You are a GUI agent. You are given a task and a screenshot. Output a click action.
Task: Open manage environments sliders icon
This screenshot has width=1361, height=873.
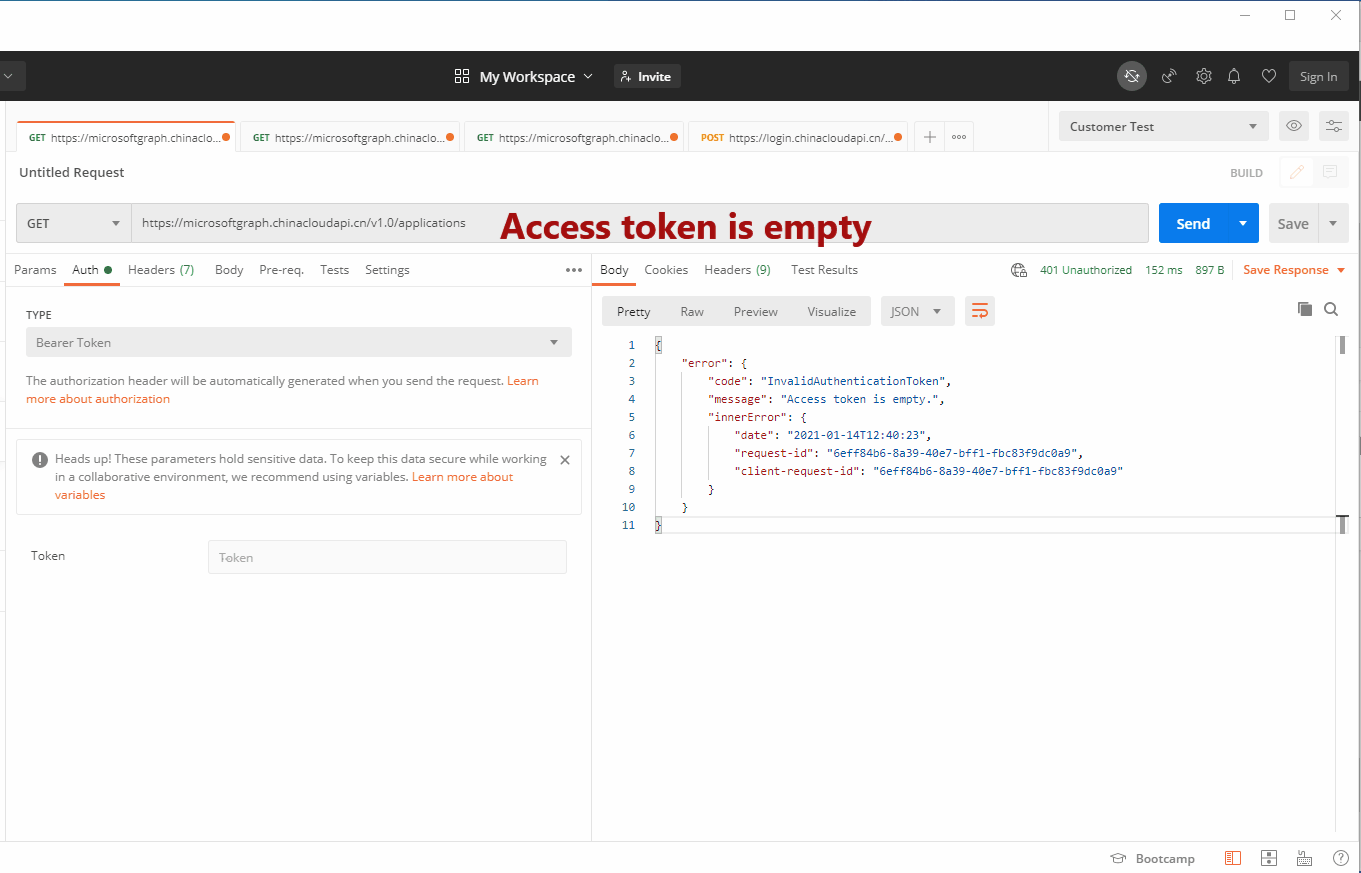click(1333, 126)
